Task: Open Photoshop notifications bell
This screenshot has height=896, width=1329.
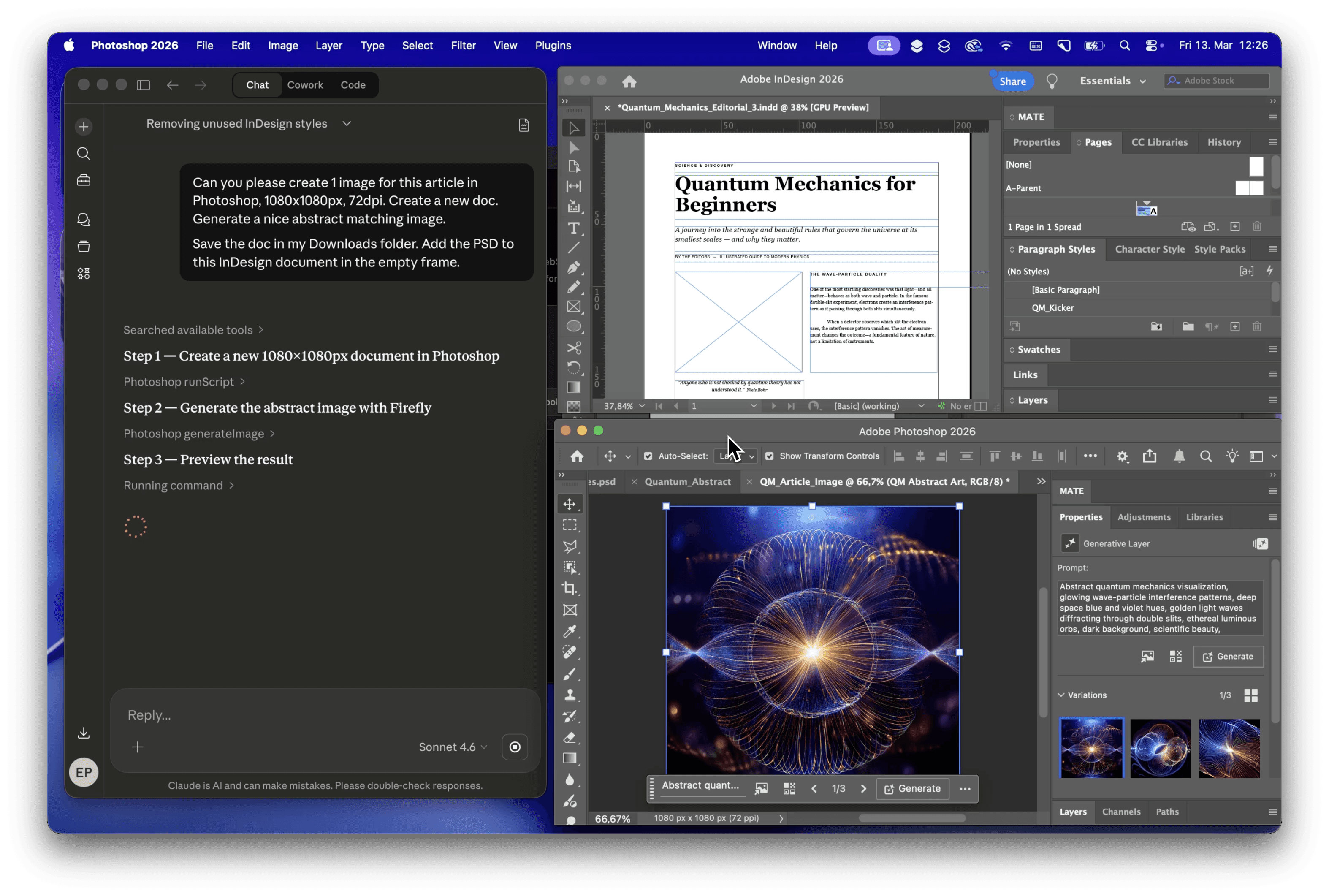Action: tap(1179, 456)
